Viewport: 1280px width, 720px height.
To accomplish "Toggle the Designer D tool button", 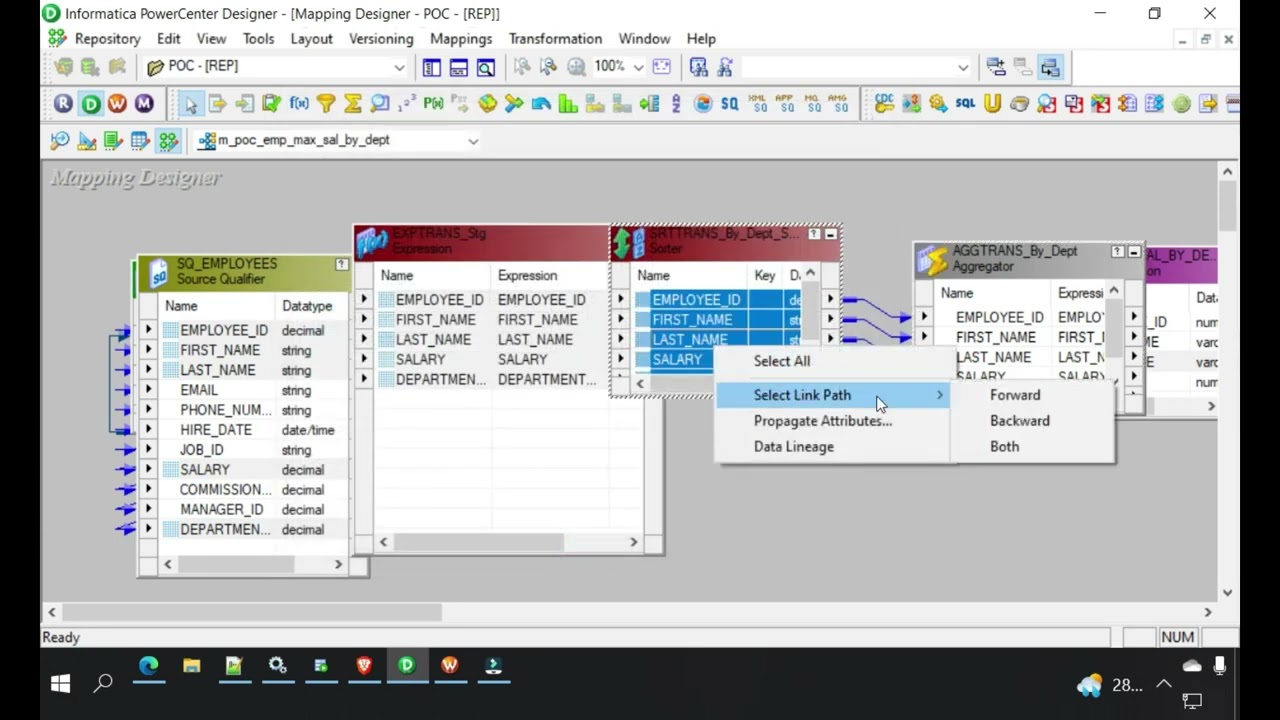I will click(x=90, y=104).
